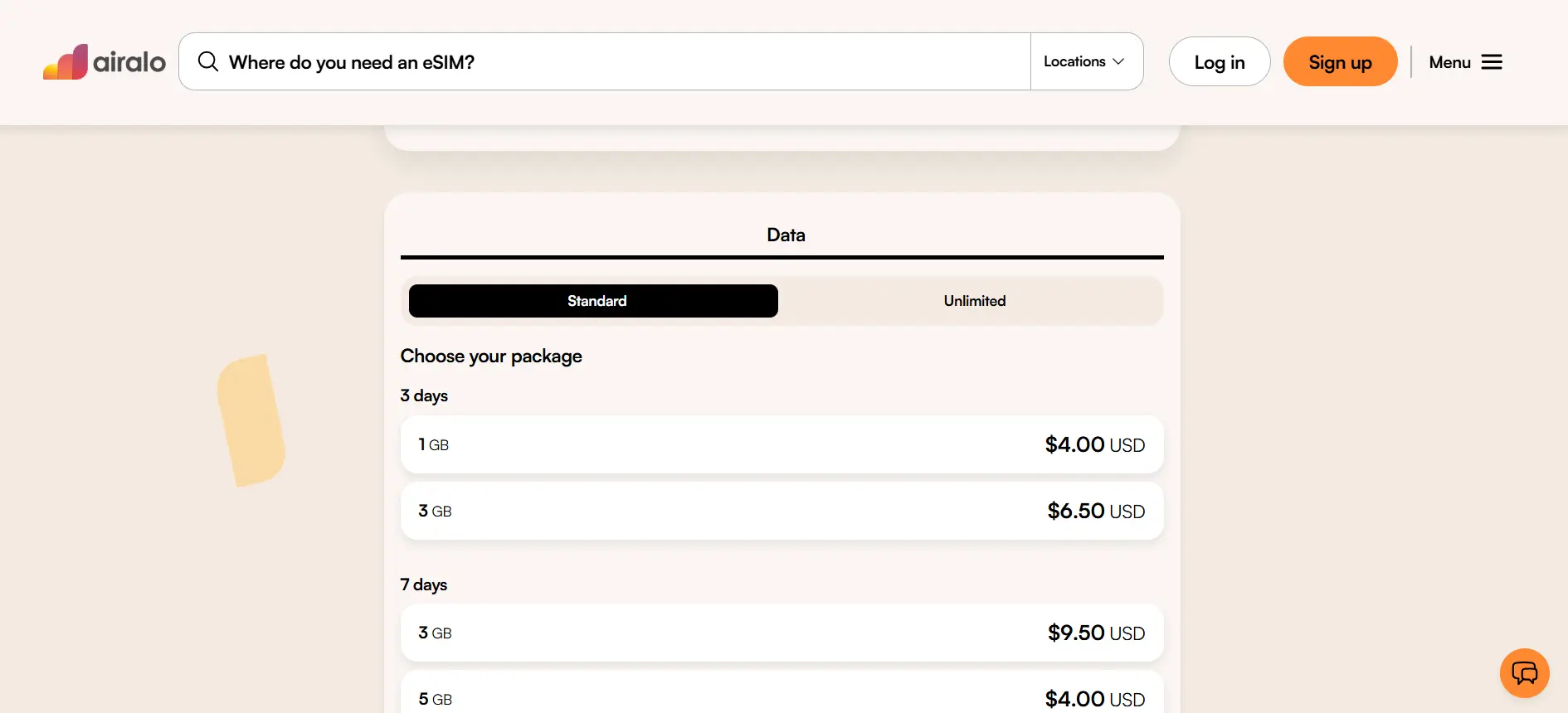Choose the 7-day 3 GB package
Viewport: 1568px width, 713px height.
point(782,633)
